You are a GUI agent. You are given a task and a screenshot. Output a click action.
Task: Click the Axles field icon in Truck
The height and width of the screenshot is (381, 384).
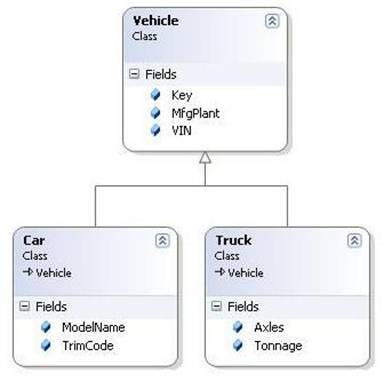tap(238, 327)
